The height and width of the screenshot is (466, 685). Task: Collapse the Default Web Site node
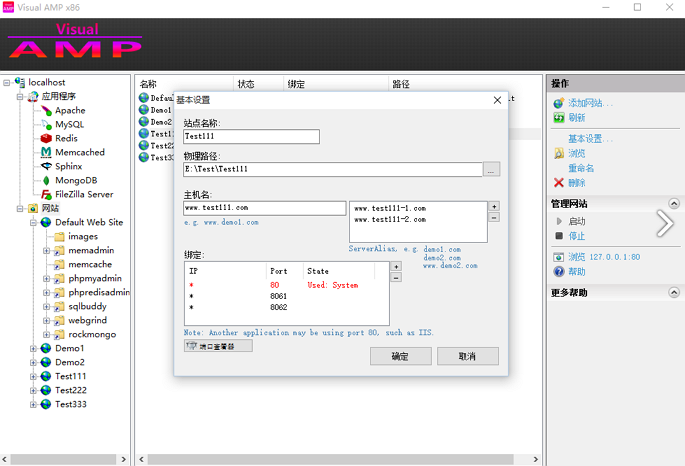[x=33, y=223]
